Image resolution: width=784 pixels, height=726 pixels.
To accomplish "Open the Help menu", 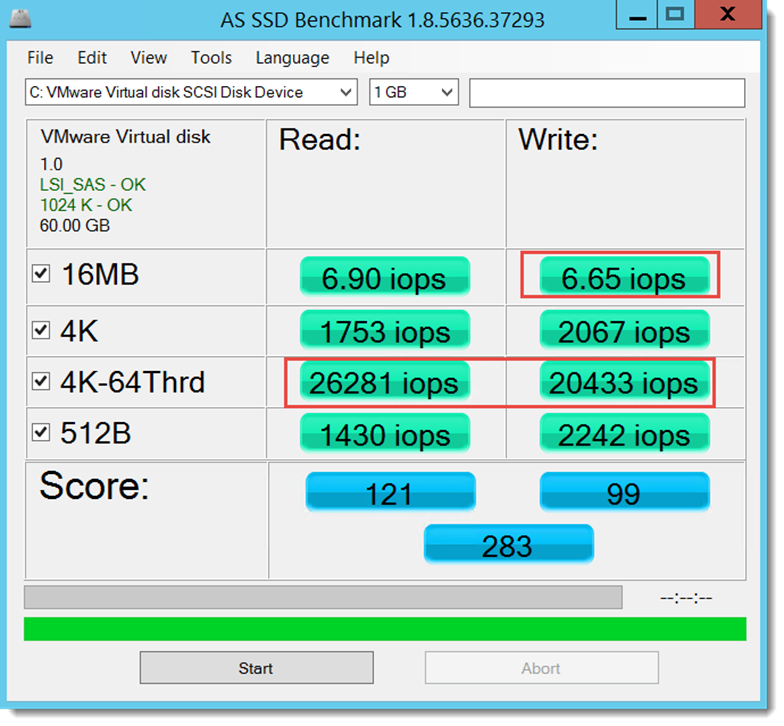I will [371, 58].
